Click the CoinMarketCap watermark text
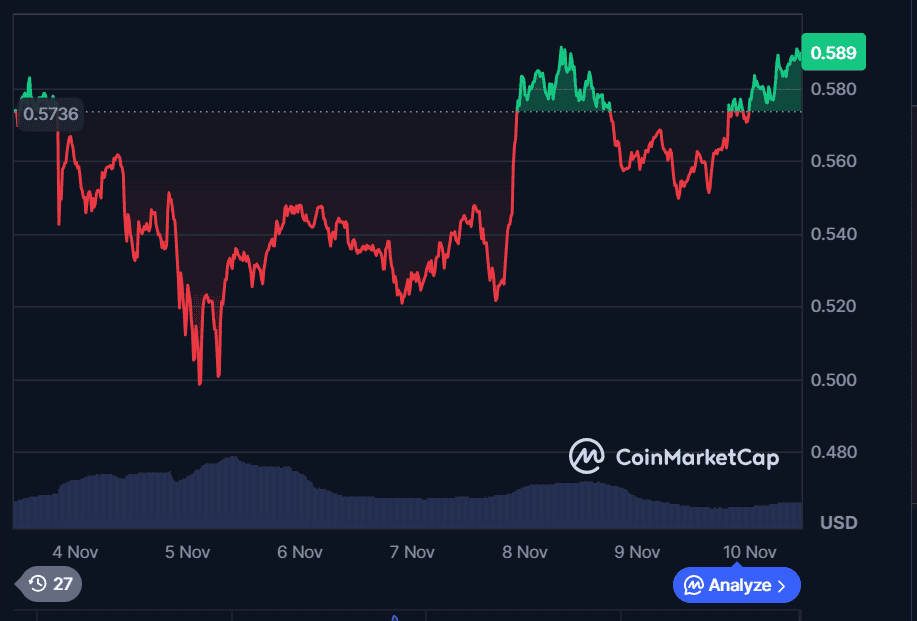Image resolution: width=917 pixels, height=621 pixels. (696, 458)
